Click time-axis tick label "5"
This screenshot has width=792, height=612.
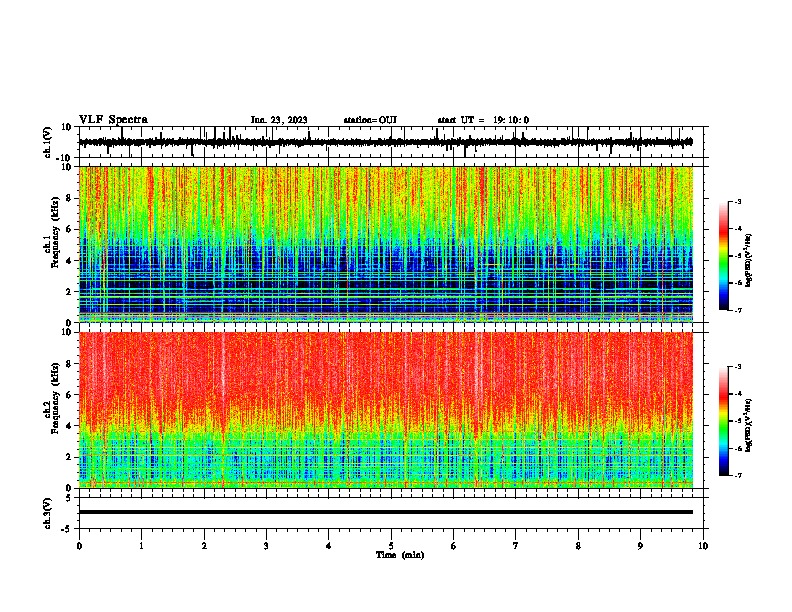(x=391, y=546)
